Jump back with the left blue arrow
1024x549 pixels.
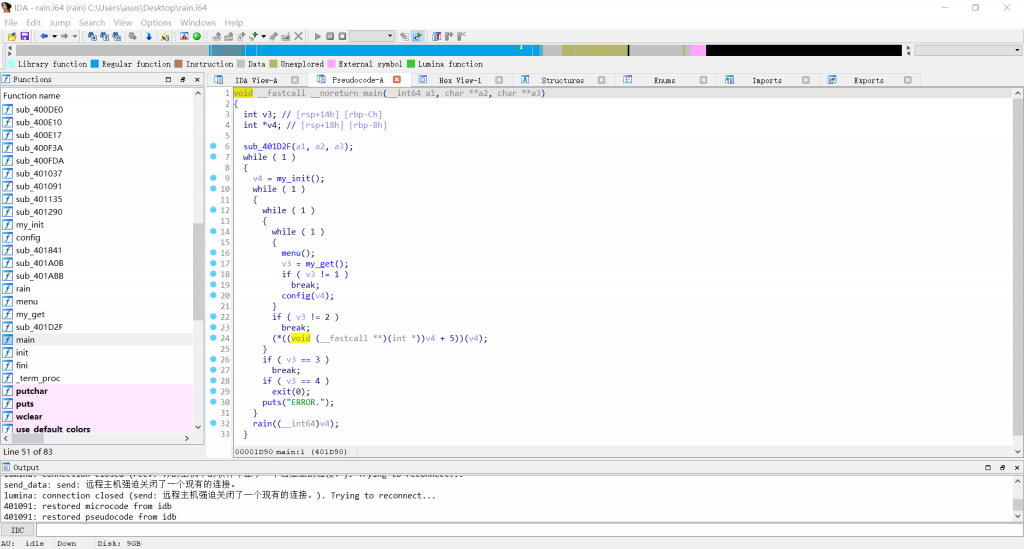tap(44, 37)
